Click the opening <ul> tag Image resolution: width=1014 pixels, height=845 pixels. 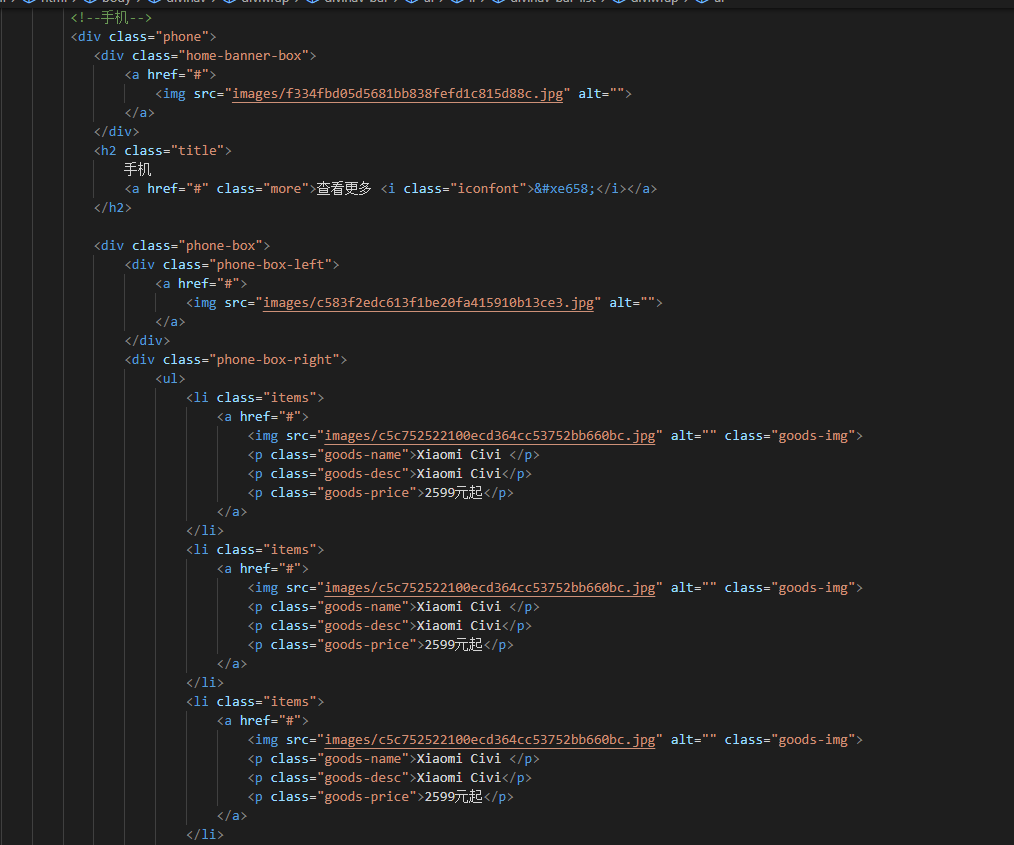tap(170, 379)
